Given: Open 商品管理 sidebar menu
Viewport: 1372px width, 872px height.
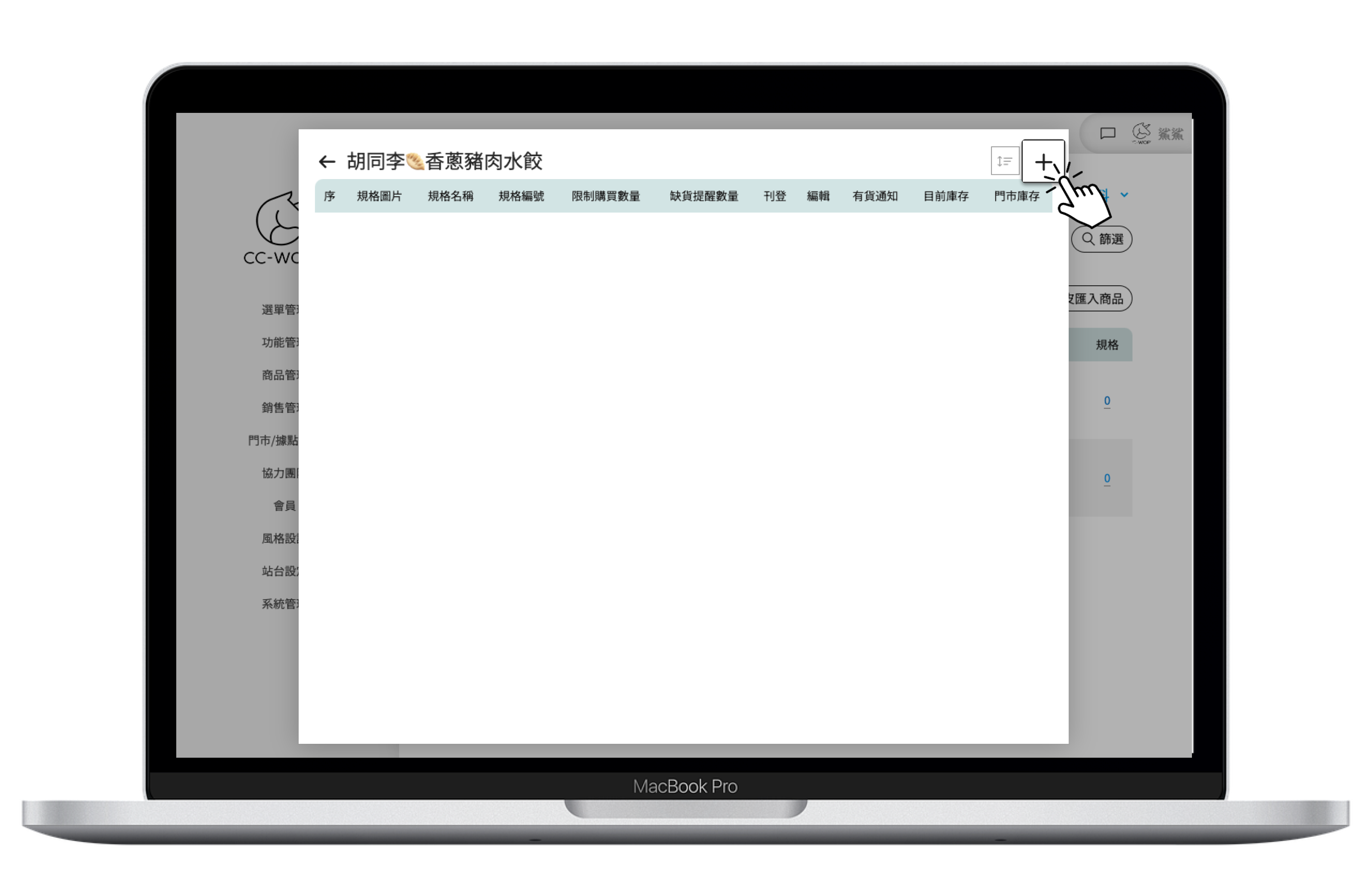Looking at the screenshot, I should tap(280, 375).
